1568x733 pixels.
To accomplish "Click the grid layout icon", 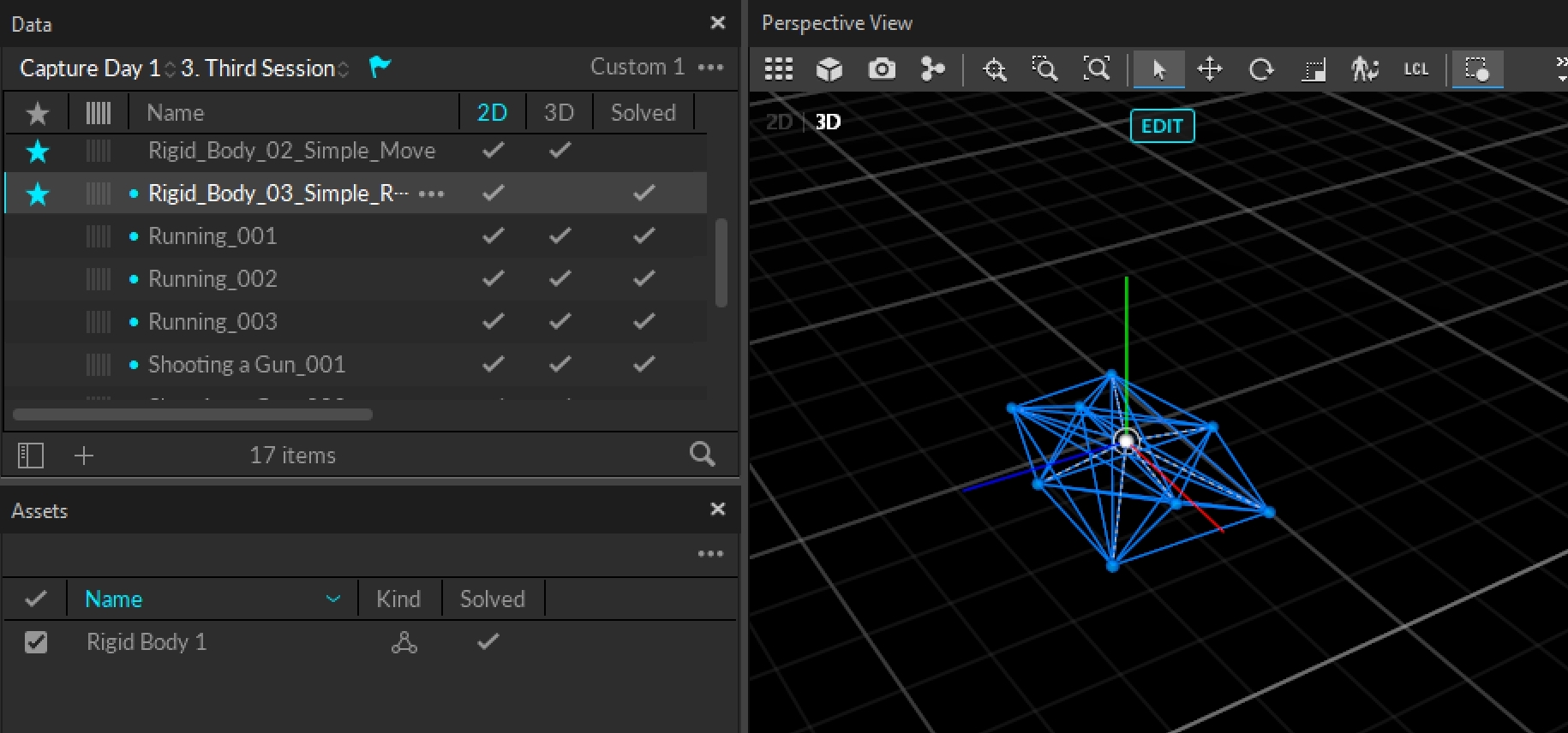I will pyautogui.click(x=778, y=69).
